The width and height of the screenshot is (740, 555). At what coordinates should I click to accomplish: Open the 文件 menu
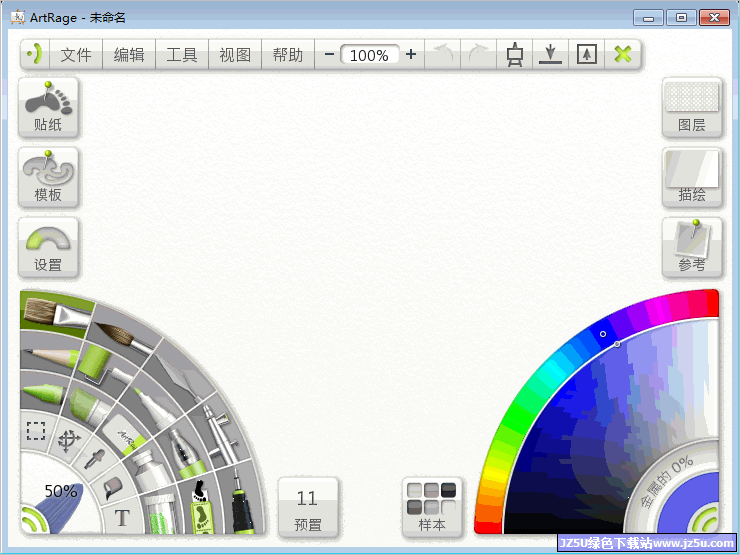(x=76, y=55)
